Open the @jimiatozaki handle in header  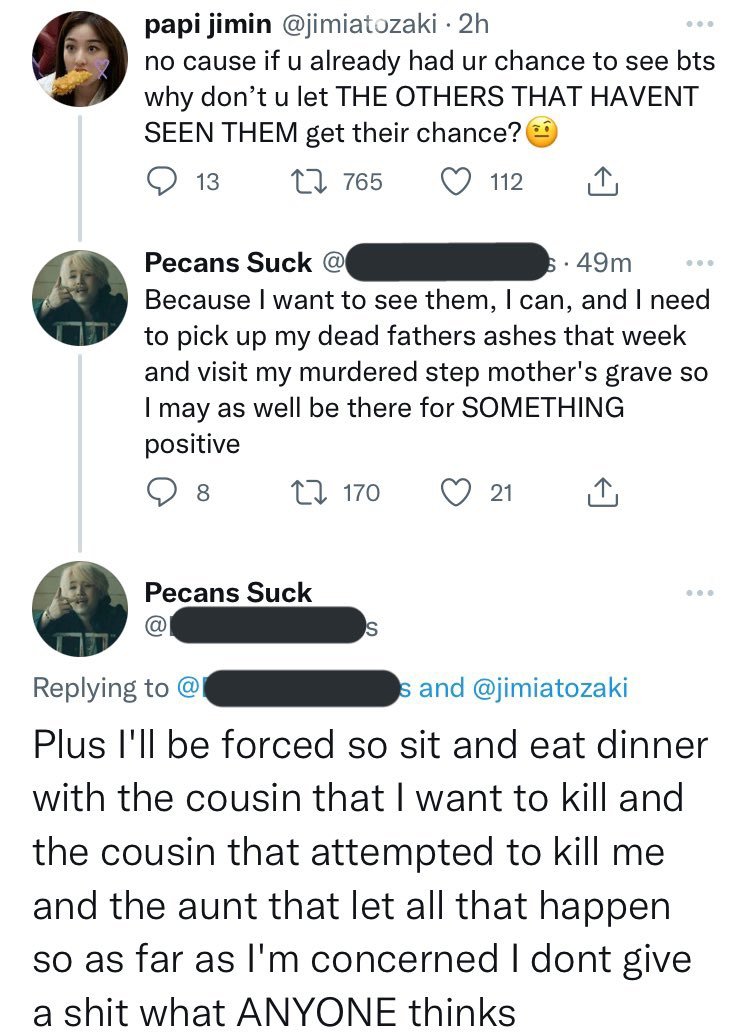click(359, 24)
